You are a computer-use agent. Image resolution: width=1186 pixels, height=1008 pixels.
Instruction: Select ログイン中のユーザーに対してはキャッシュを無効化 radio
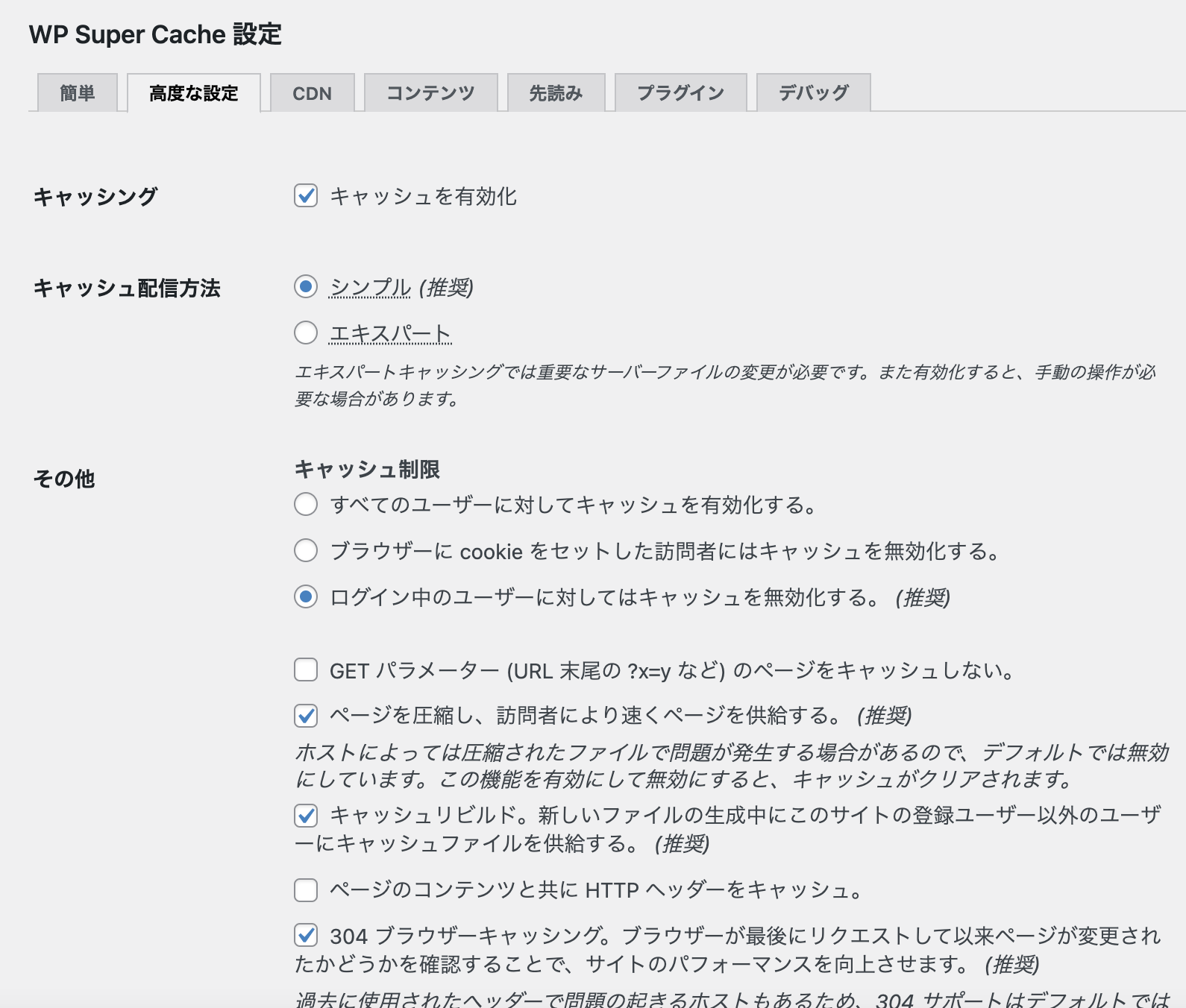pyautogui.click(x=306, y=597)
